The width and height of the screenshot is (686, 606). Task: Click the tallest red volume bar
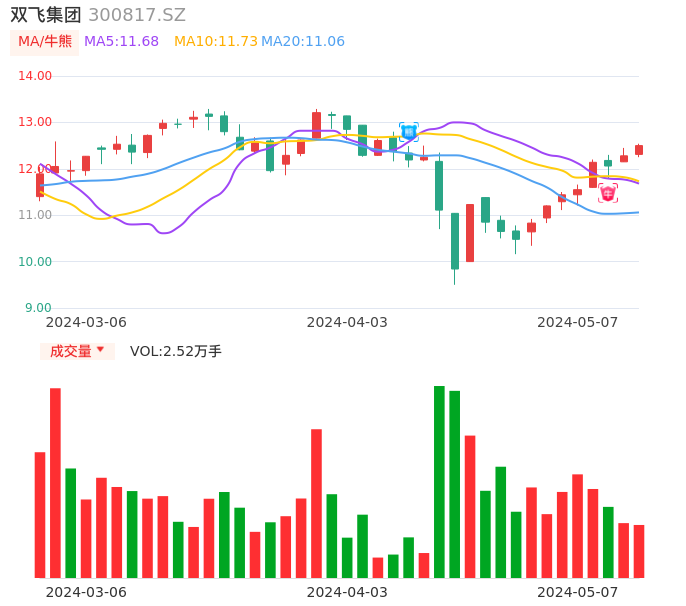pyautogui.click(x=55, y=482)
